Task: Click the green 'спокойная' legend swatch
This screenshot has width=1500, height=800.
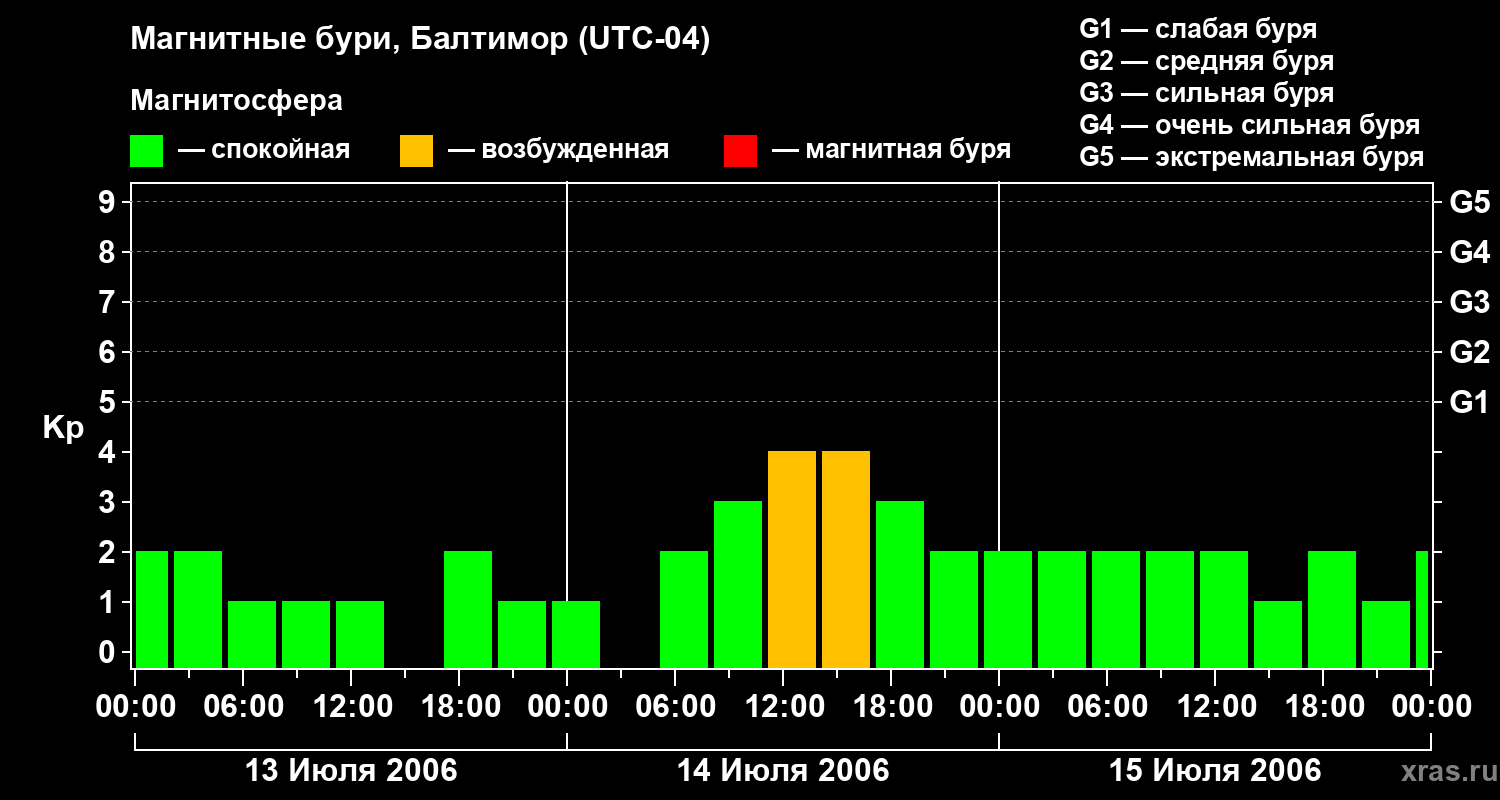Action: [147, 151]
